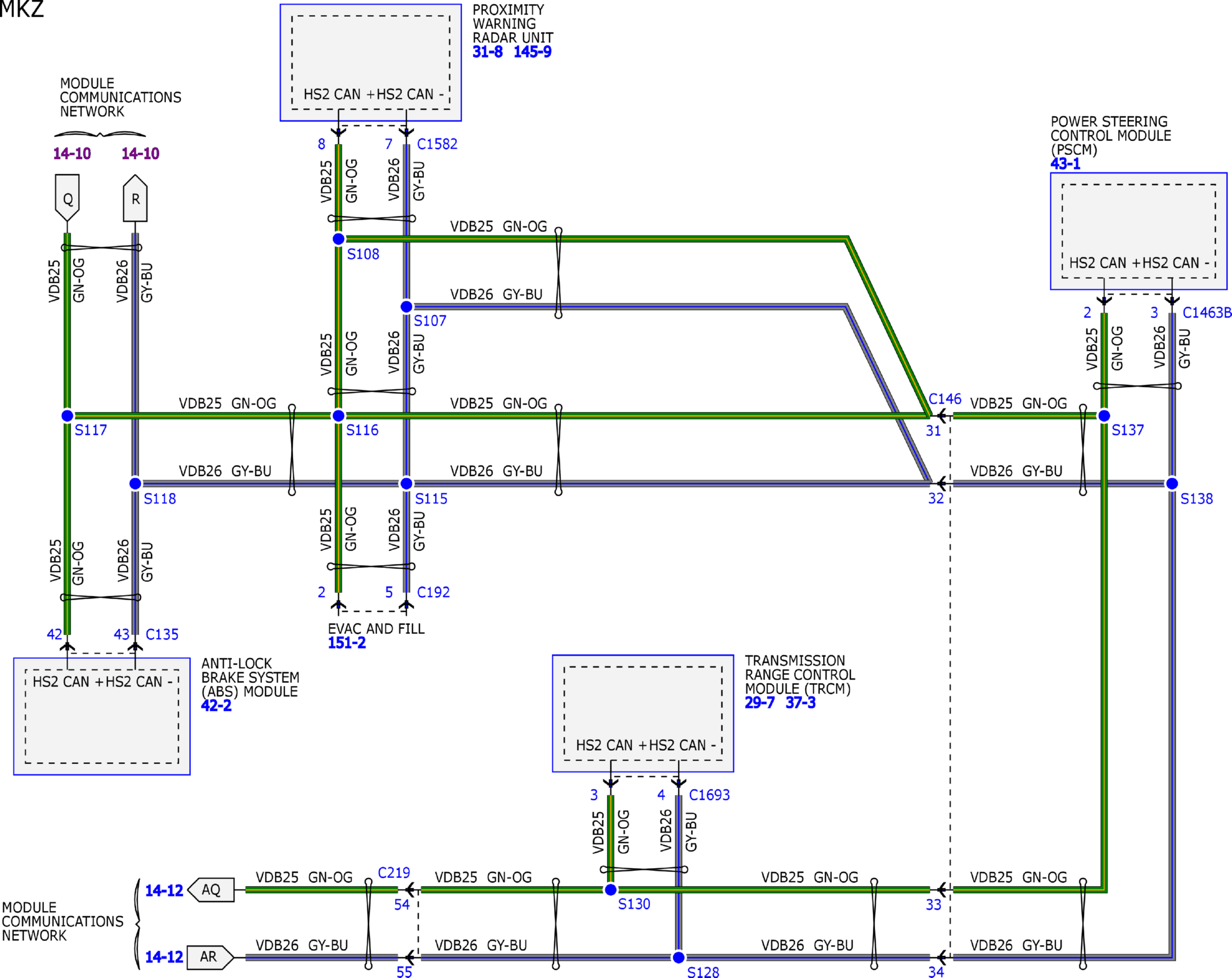Click splice node S115

407,483
